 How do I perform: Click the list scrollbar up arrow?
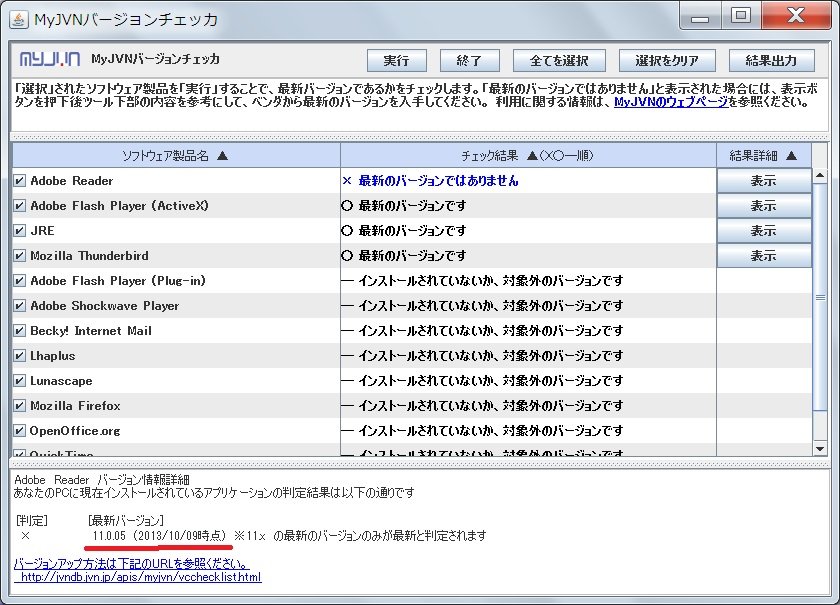820,176
